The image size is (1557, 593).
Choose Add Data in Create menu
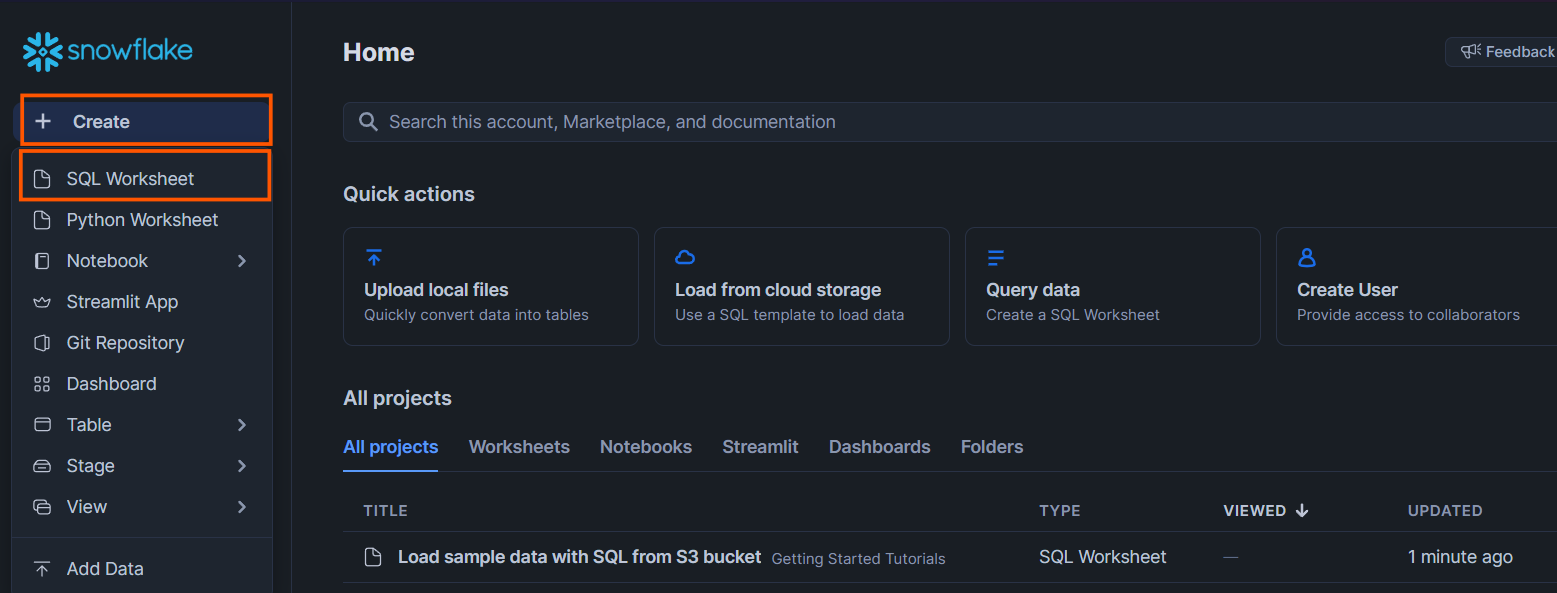(142, 569)
